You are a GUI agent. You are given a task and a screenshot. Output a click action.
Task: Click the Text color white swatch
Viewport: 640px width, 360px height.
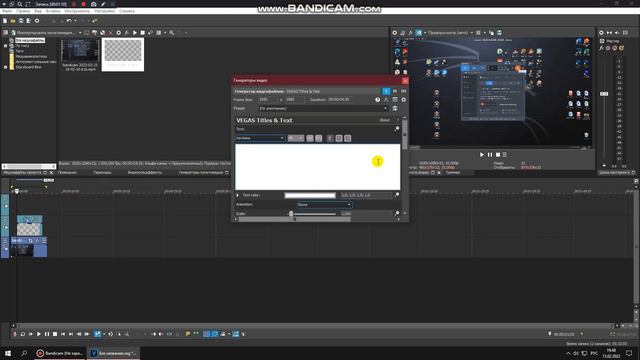310,196
